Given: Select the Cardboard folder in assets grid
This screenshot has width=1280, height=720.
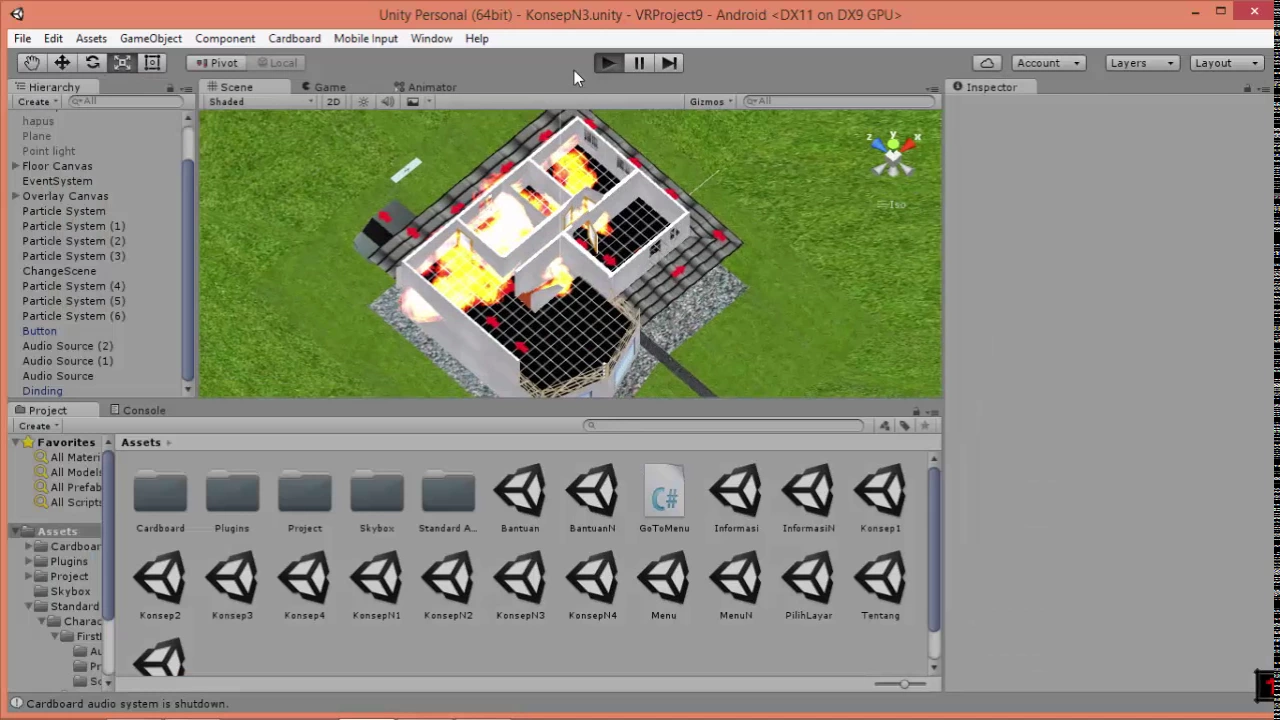Looking at the screenshot, I should [x=160, y=498].
